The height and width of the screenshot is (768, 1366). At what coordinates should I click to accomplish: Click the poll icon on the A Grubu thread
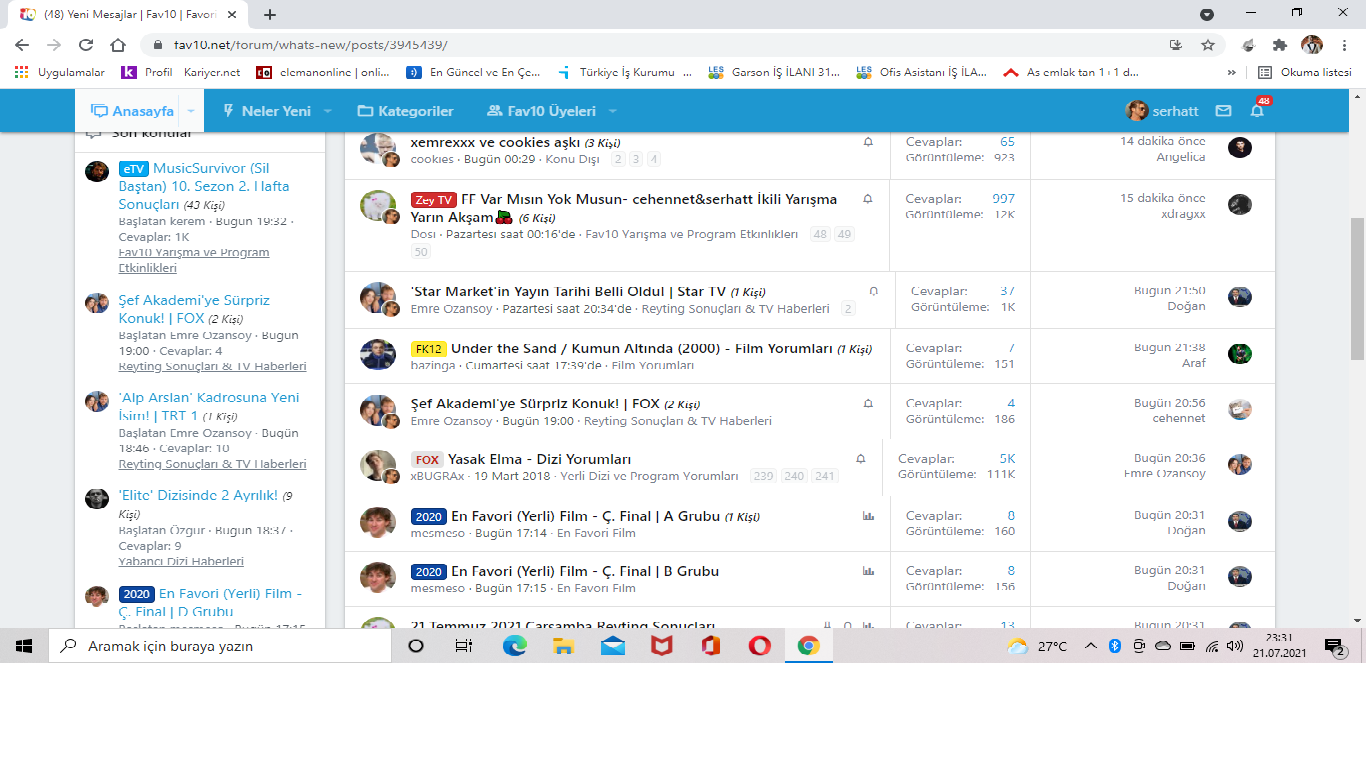pos(868,516)
